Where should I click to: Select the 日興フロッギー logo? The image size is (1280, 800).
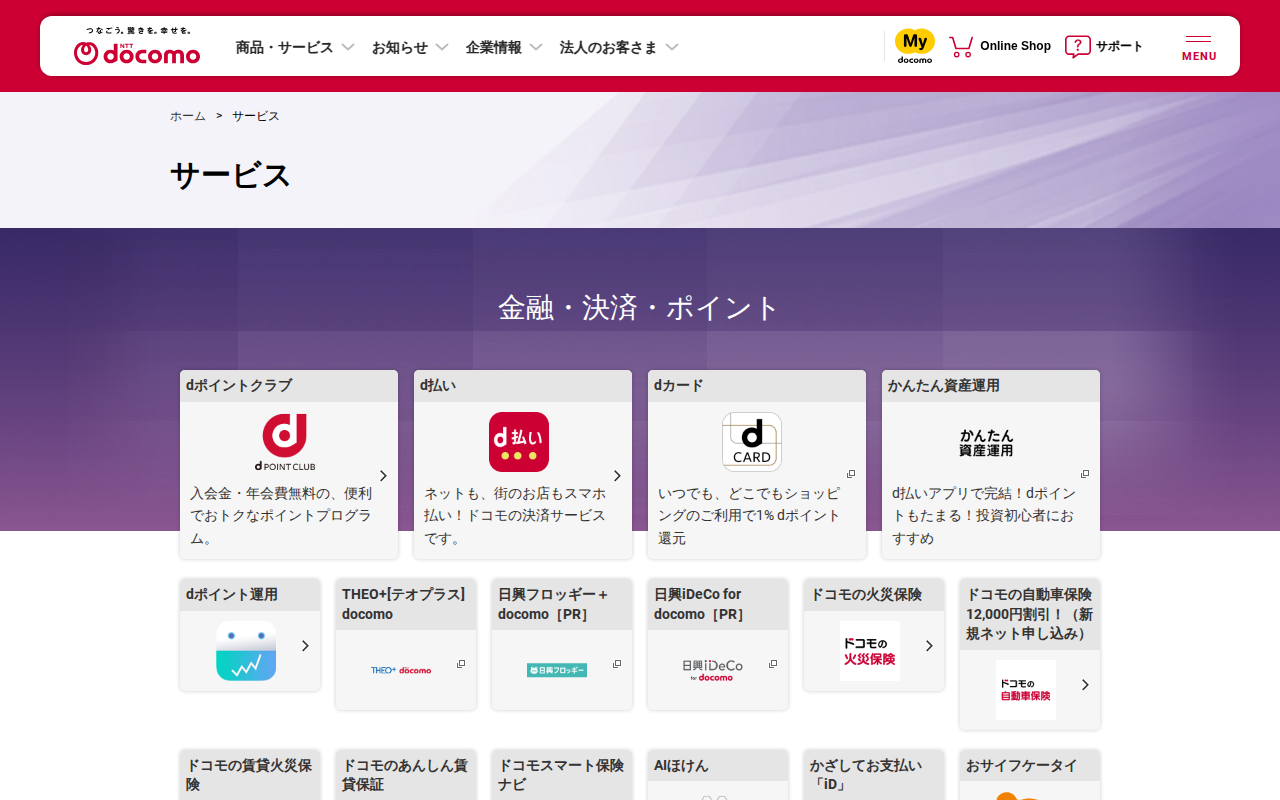[557, 670]
